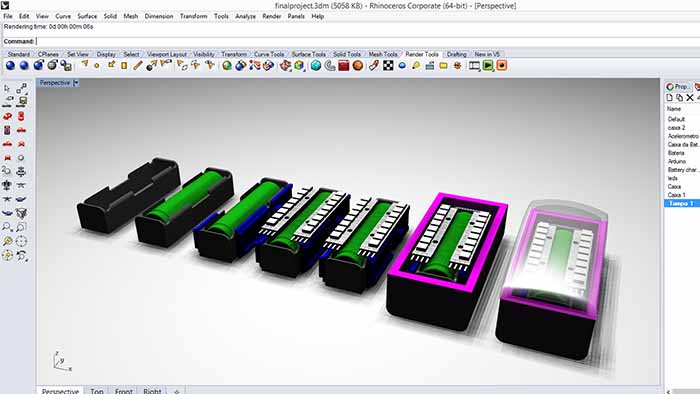700x394 pixels.
Task: Select the 'leds' layer row
Action: click(682, 178)
